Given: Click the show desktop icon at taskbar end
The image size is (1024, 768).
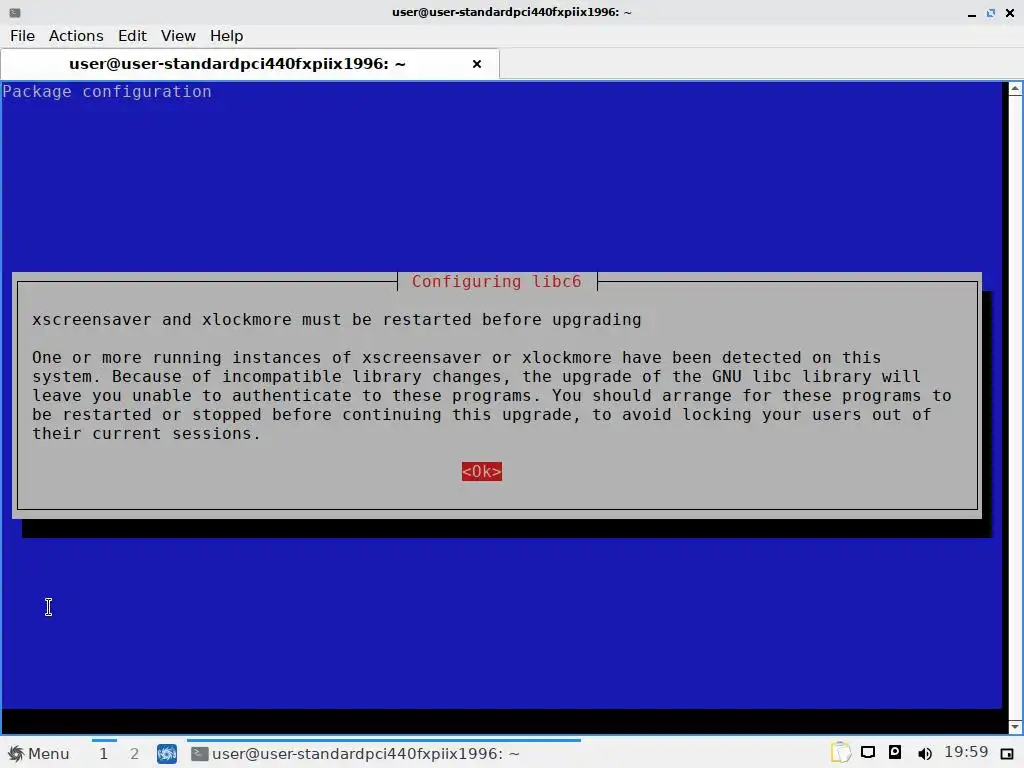Looking at the screenshot, I should (x=1007, y=754).
